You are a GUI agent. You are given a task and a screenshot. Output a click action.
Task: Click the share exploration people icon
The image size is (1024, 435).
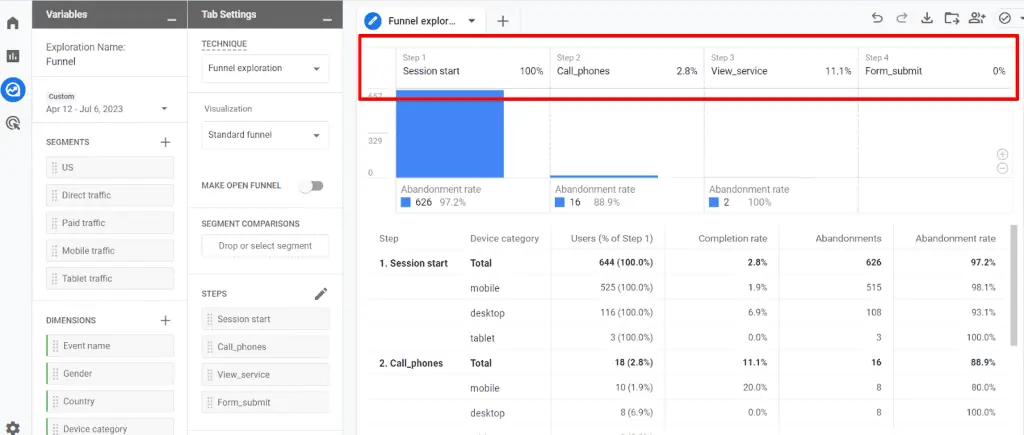(x=978, y=18)
